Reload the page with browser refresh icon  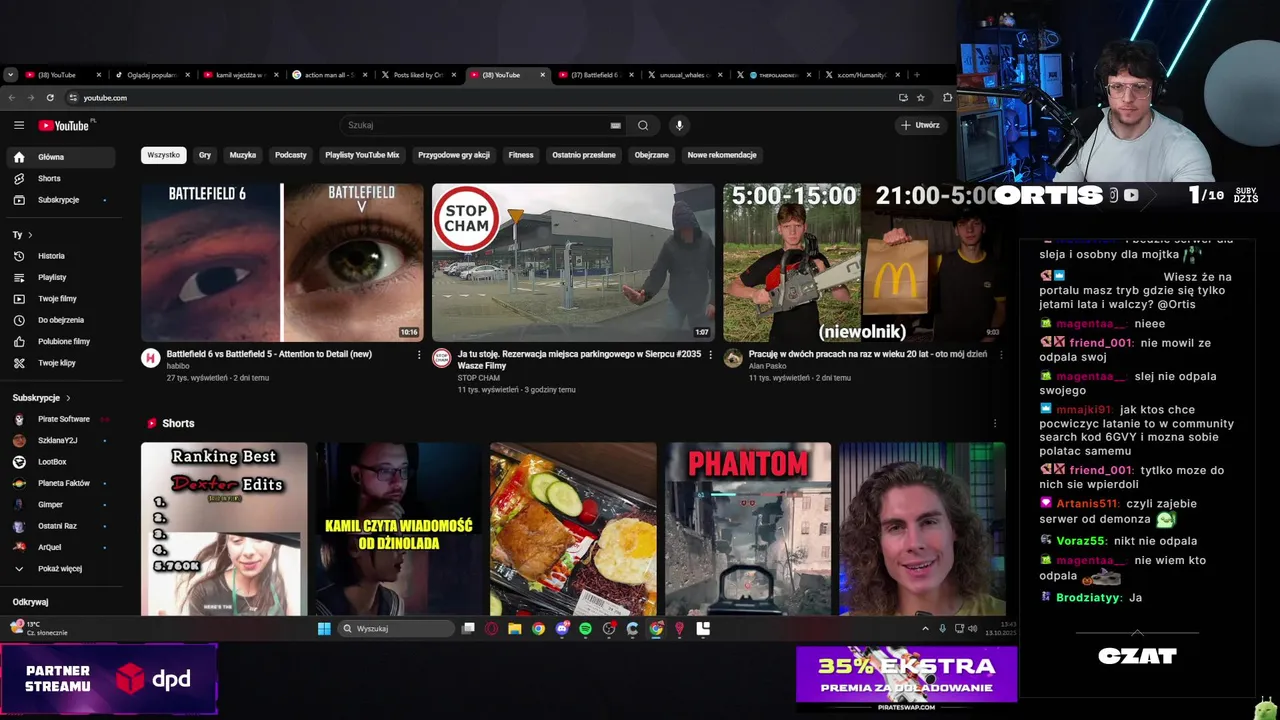coord(50,98)
